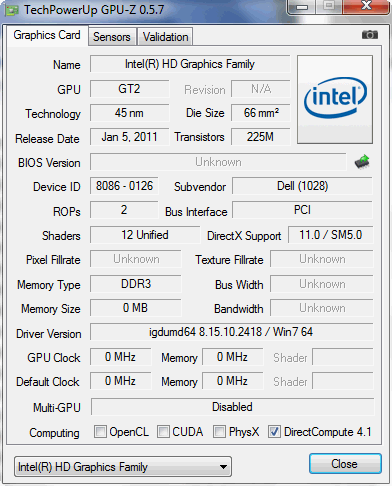Click the BIOS save chip icon
Viewport: 392px width, 486px height.
click(x=362, y=161)
